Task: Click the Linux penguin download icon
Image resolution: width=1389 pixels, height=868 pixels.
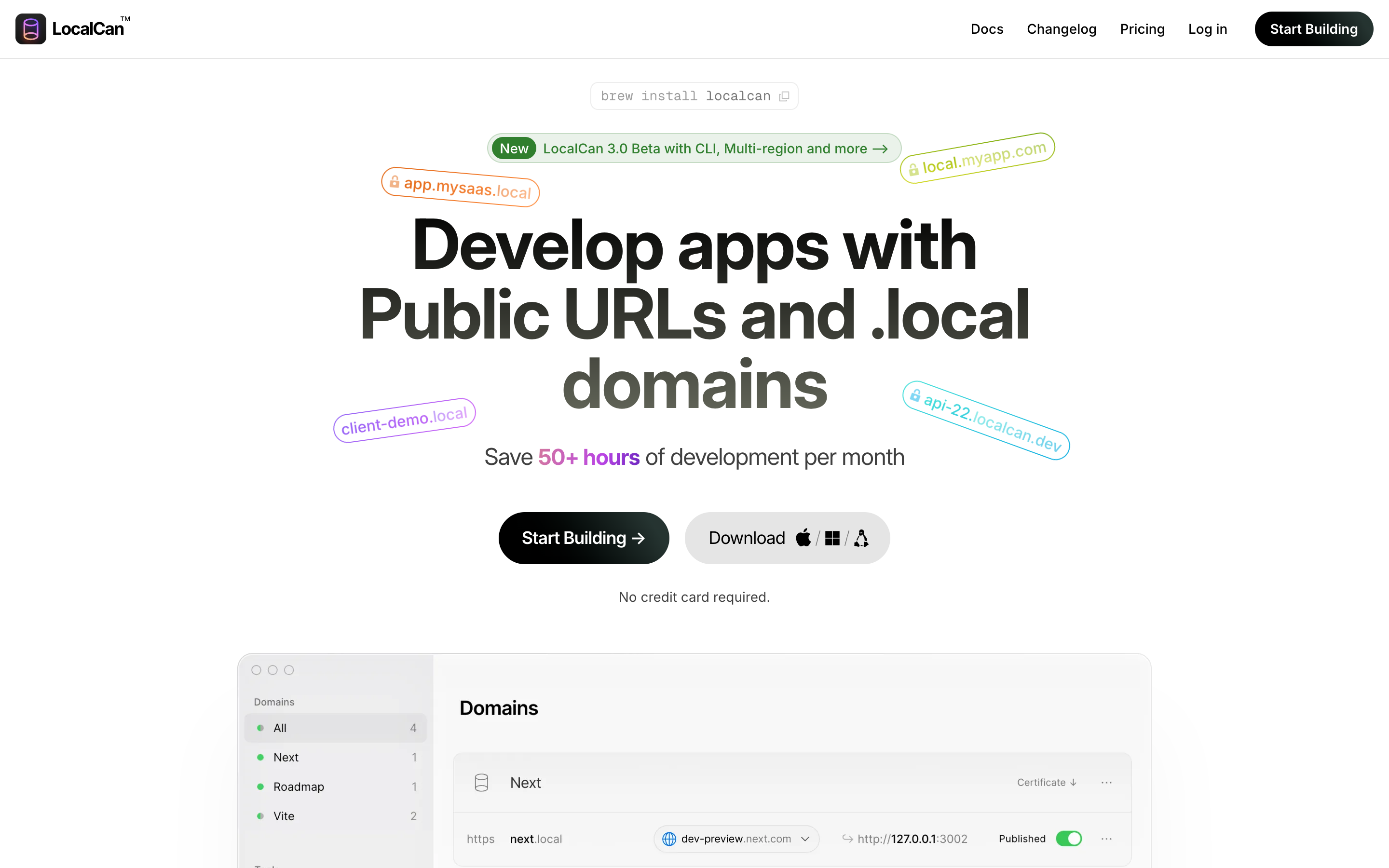Action: pos(861,538)
